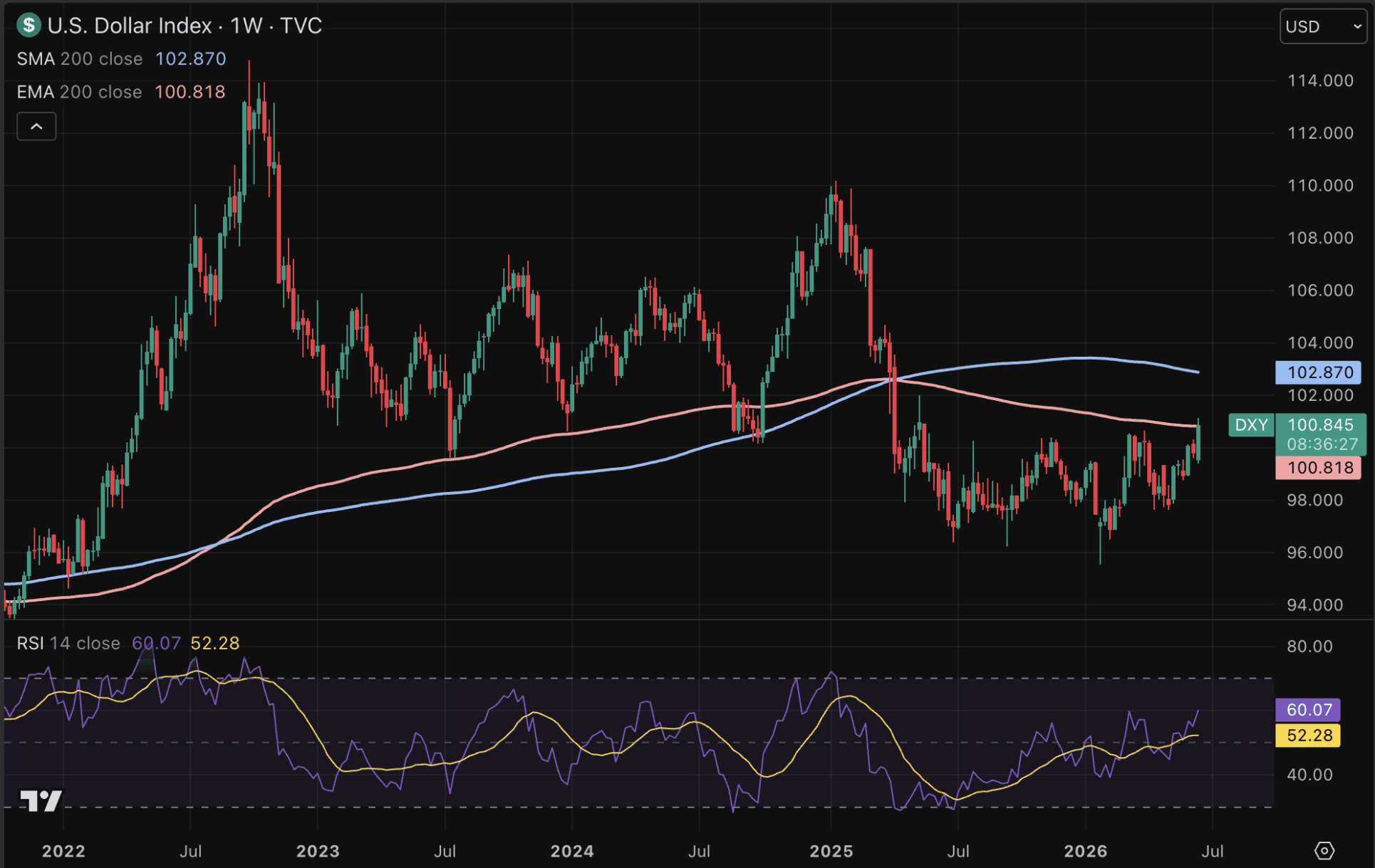Open chart settings gear icon

(x=1324, y=850)
